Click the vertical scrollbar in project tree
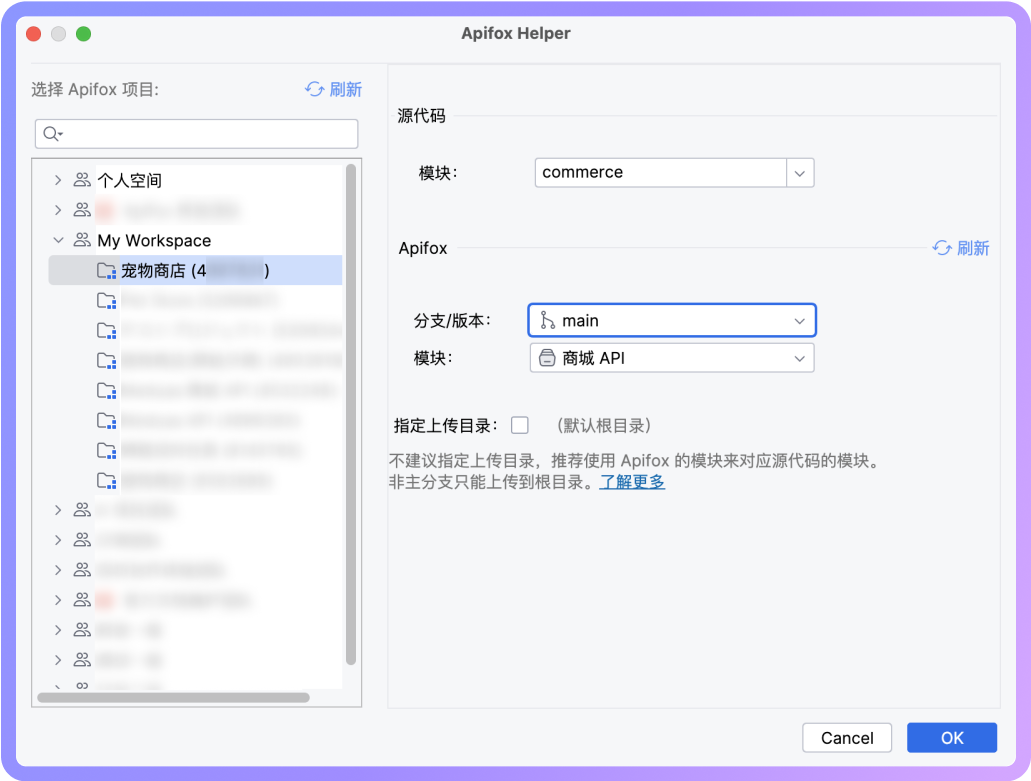 pos(351,414)
